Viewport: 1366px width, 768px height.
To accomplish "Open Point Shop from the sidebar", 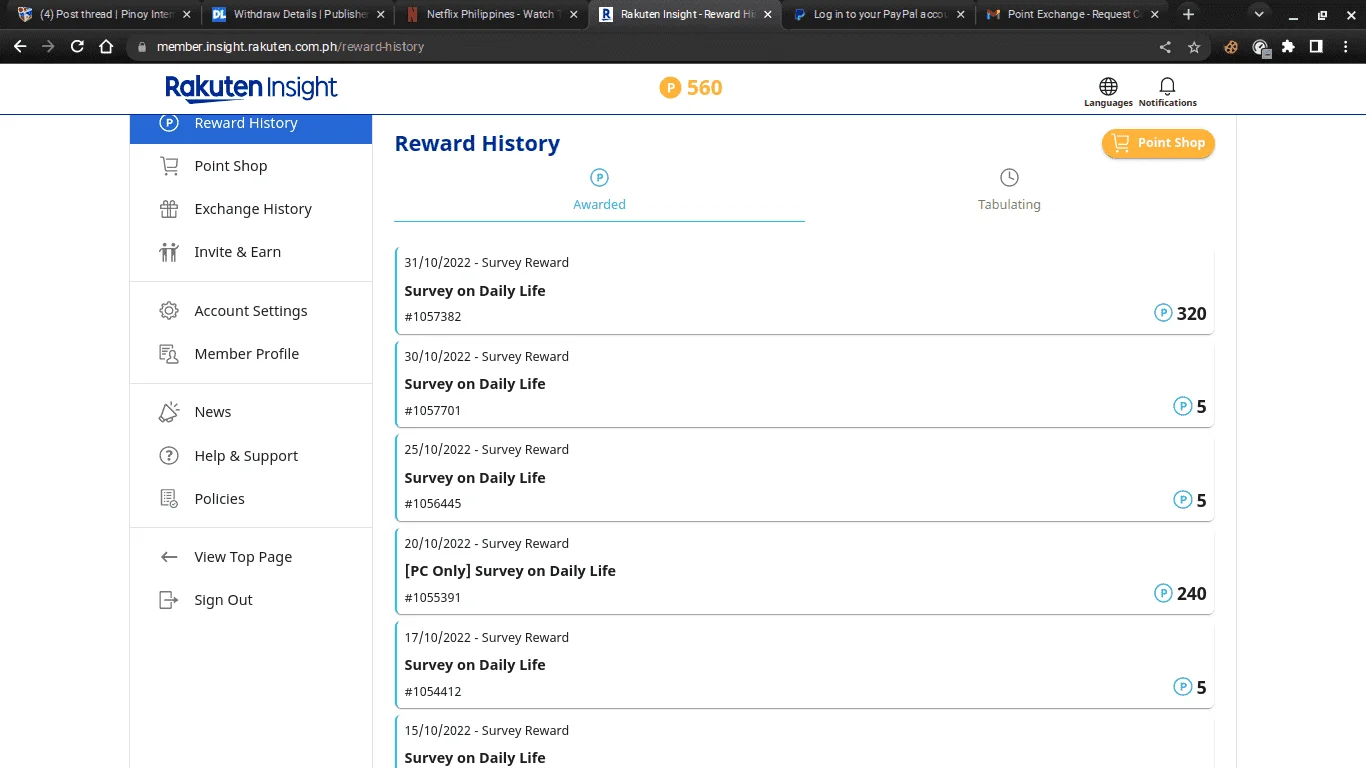I will point(250,166).
